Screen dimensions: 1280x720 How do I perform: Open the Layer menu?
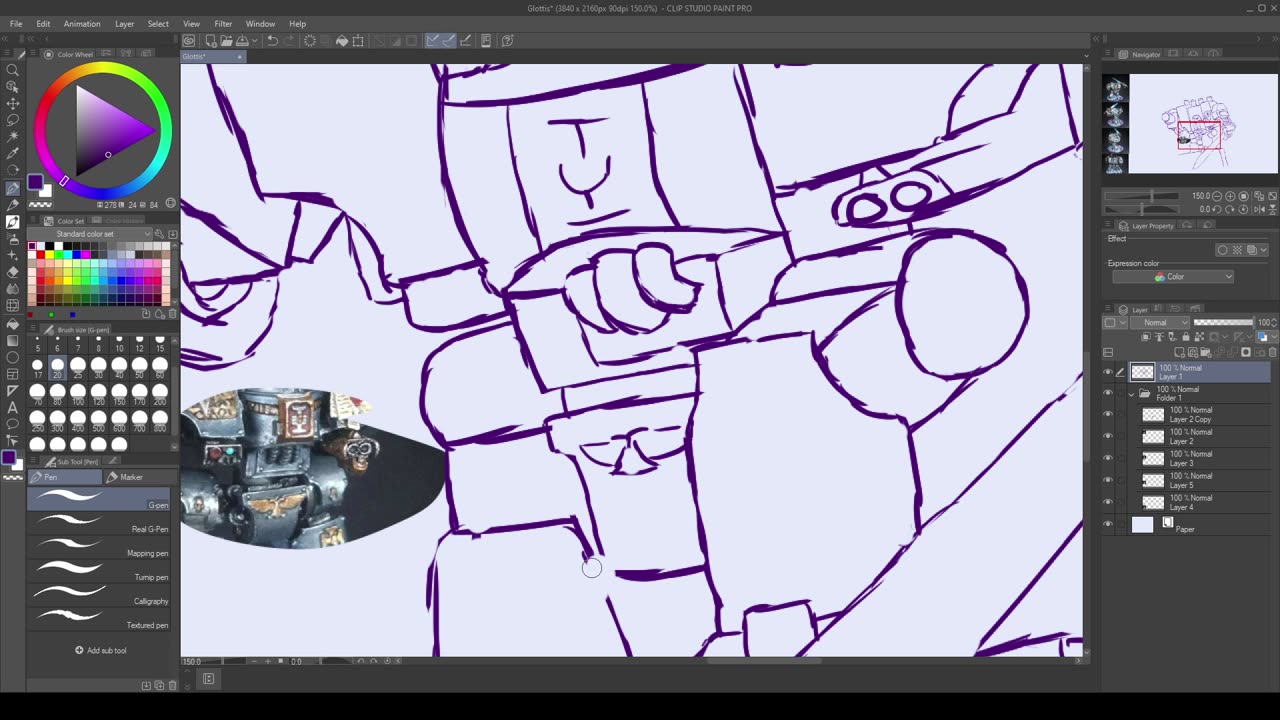click(x=124, y=23)
